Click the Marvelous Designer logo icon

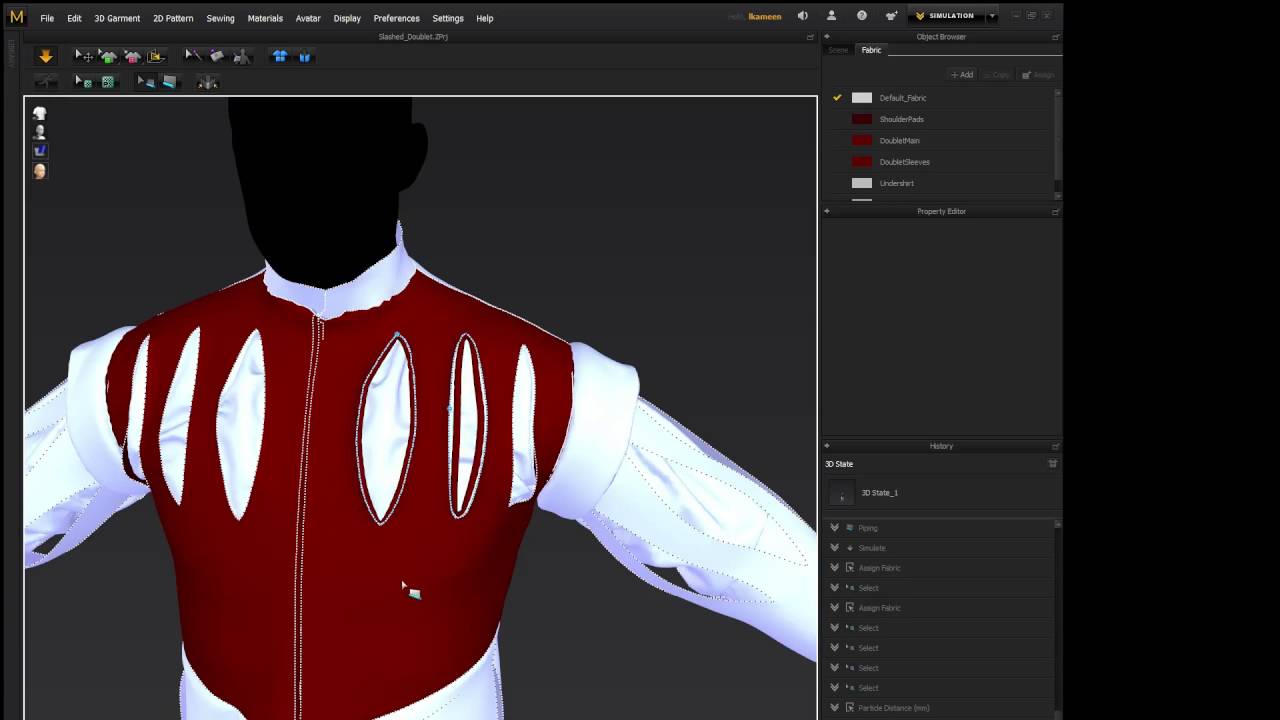point(16,17)
